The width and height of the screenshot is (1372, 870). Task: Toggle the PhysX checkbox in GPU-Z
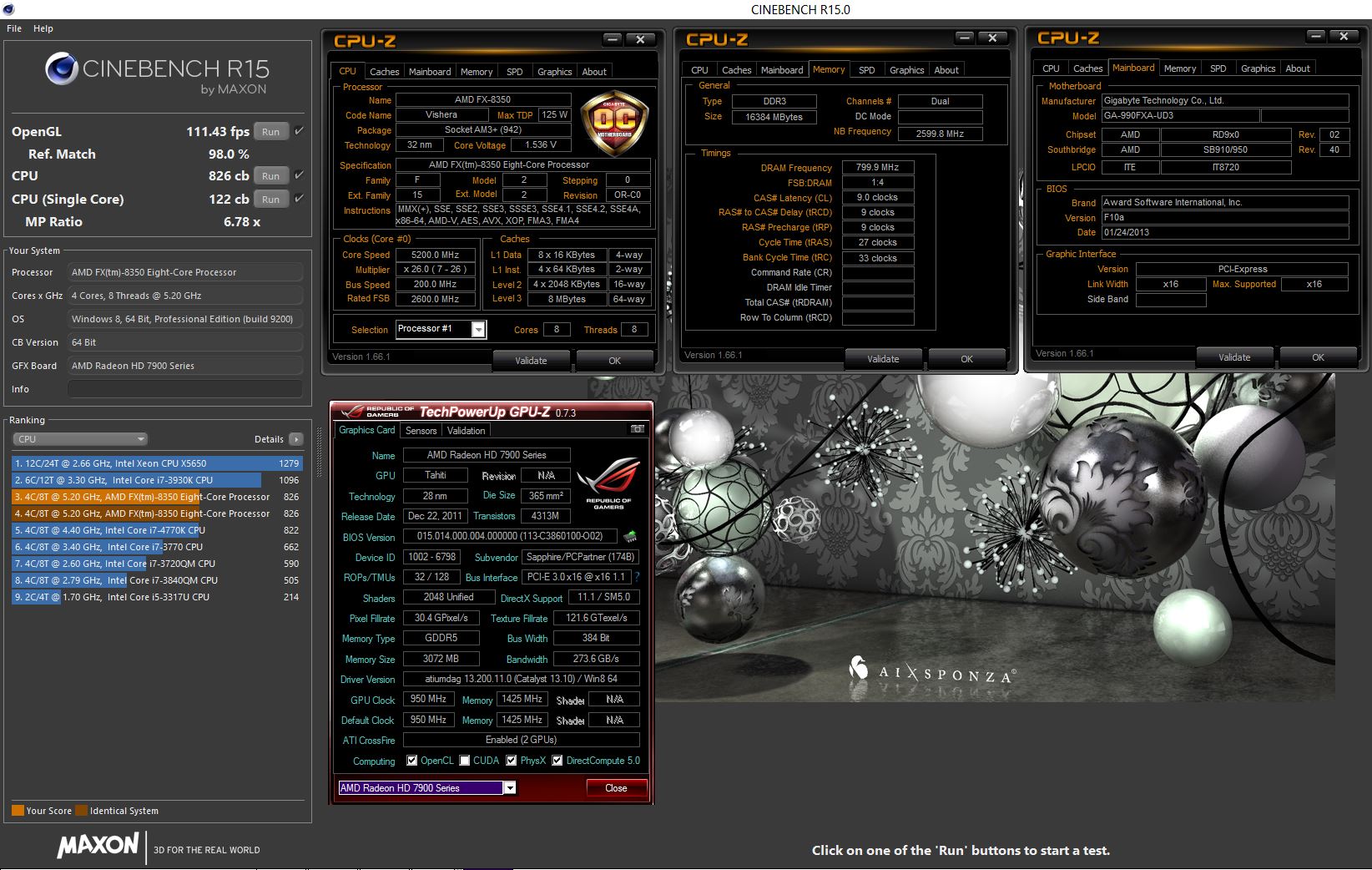tap(512, 761)
